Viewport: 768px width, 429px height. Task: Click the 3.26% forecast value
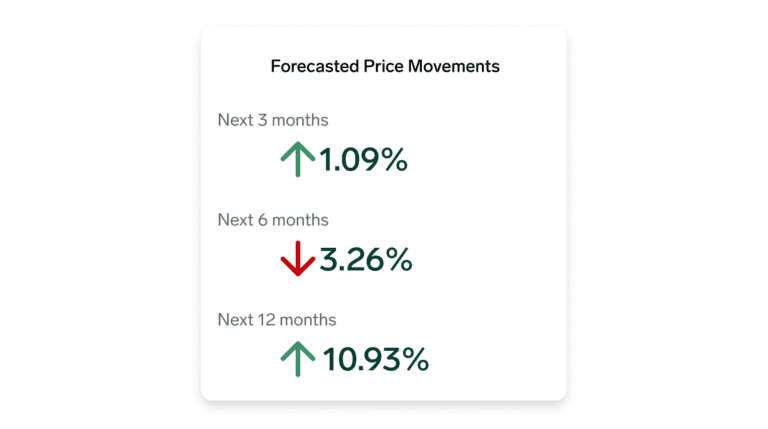[366, 260]
